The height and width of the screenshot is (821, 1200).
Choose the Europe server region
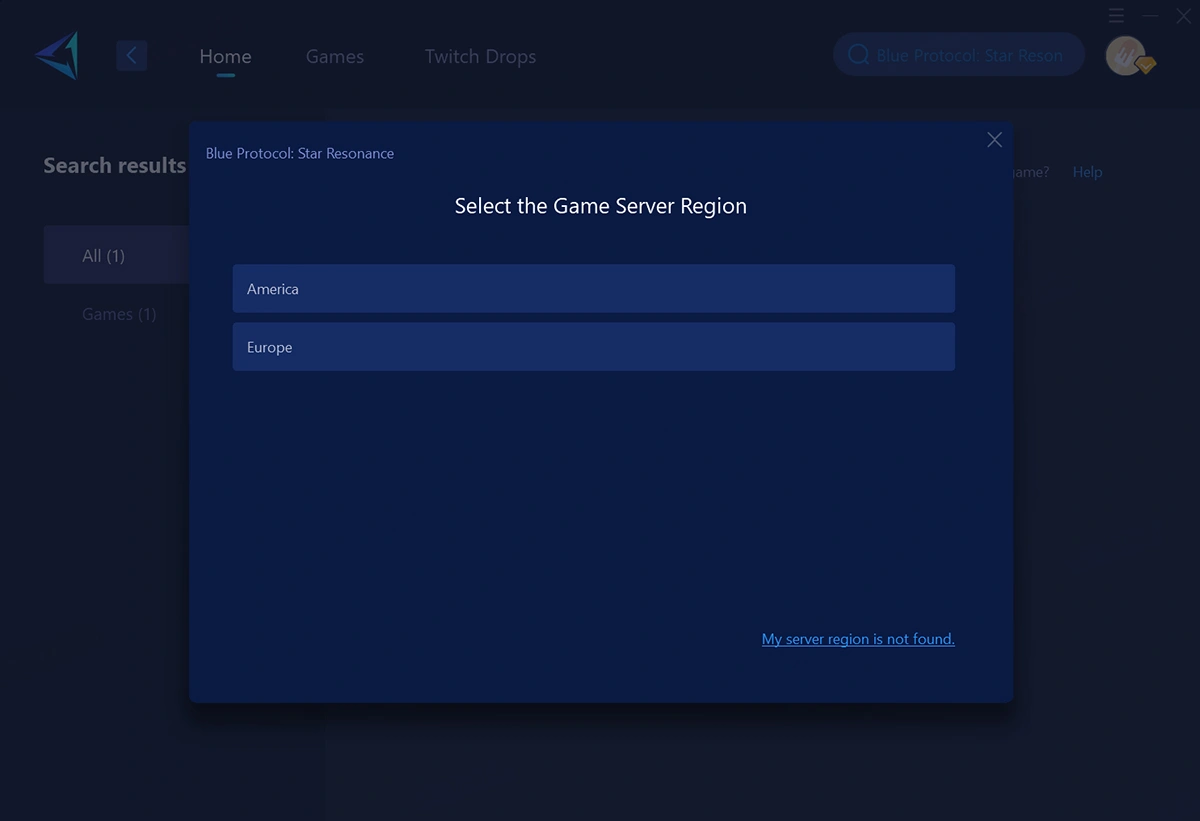pyautogui.click(x=593, y=347)
